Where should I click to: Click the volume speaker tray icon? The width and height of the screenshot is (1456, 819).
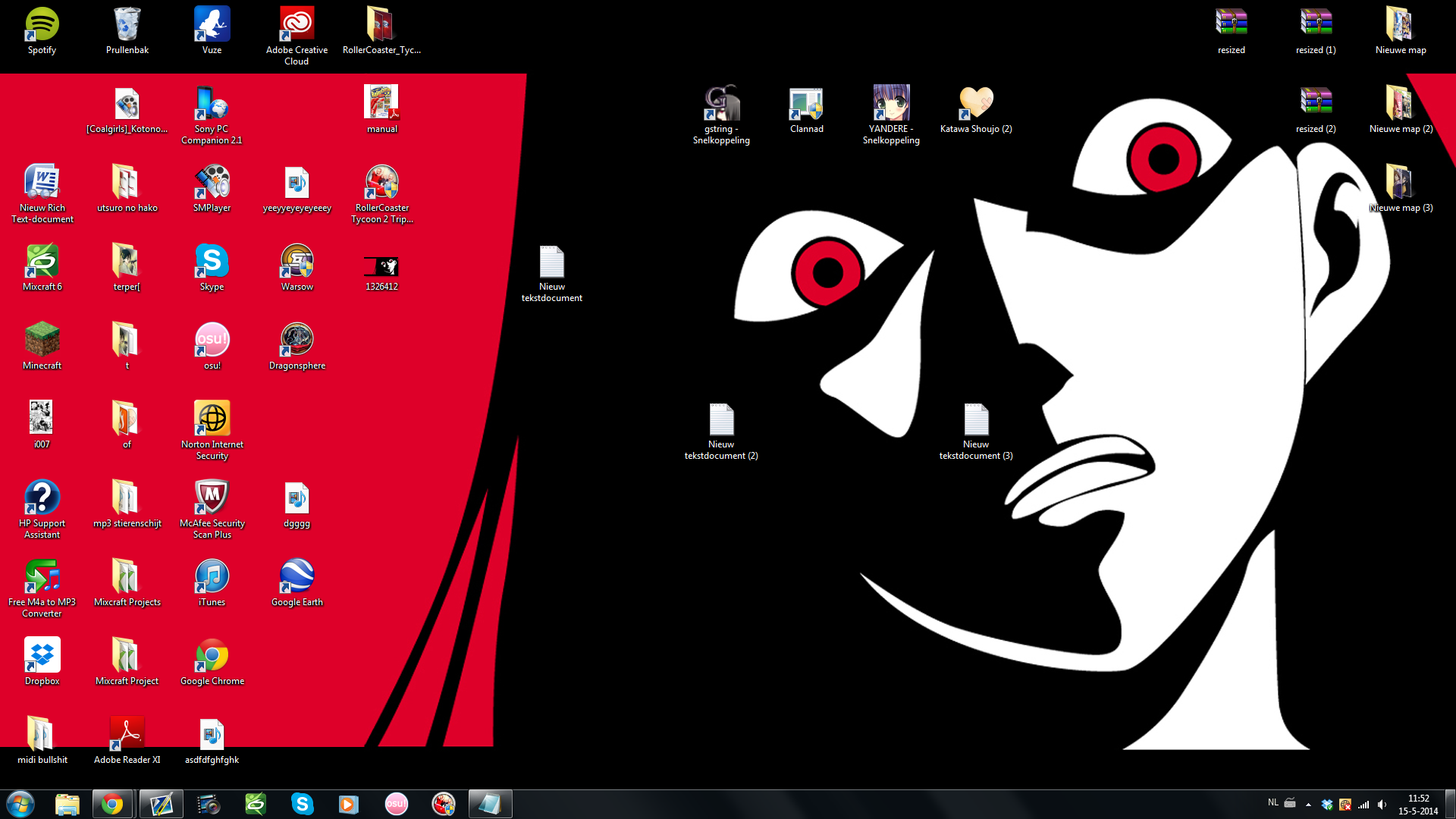pos(1382,805)
